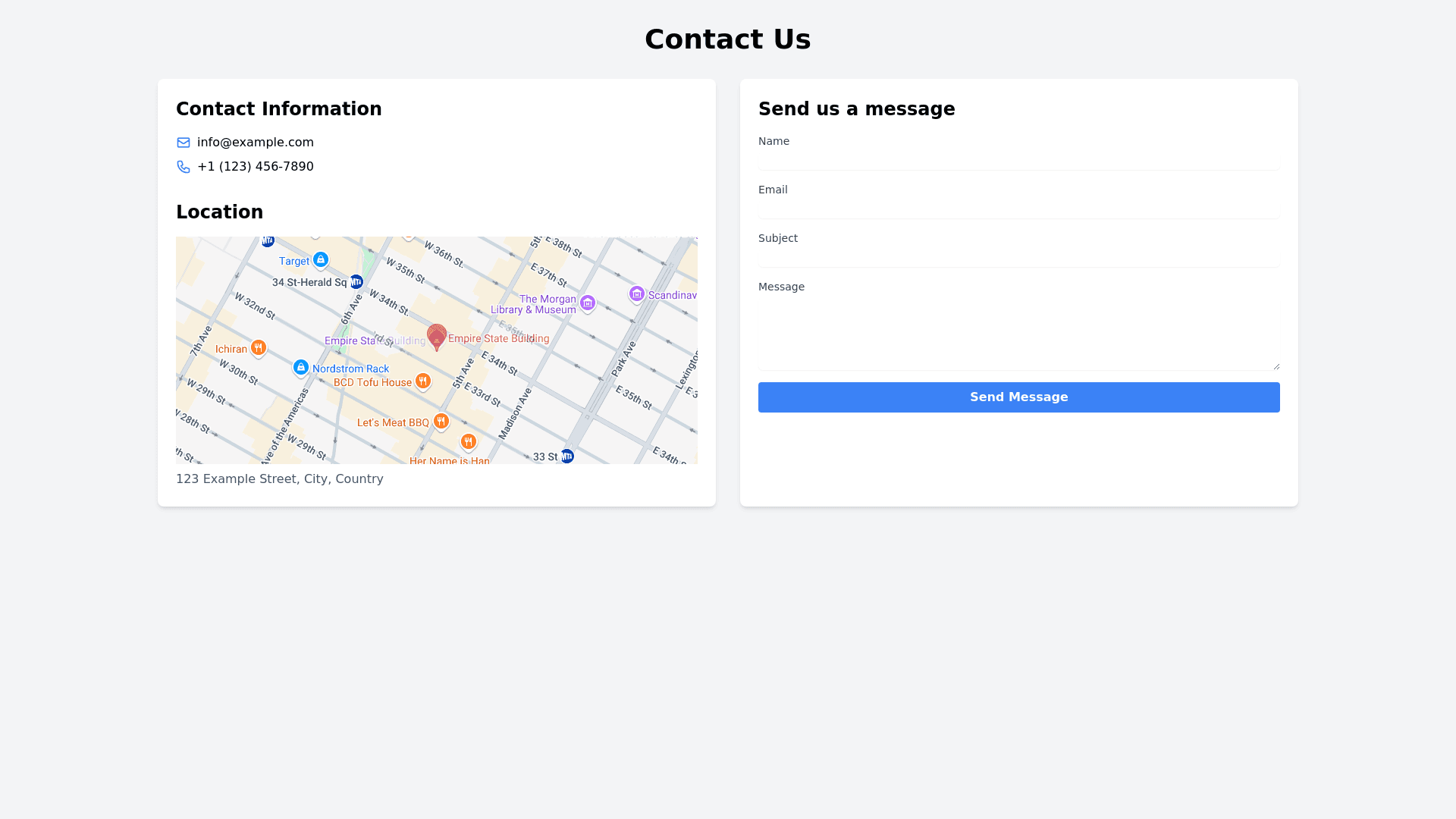
Task: Click the Scandinavia House marker icon
Action: click(637, 293)
